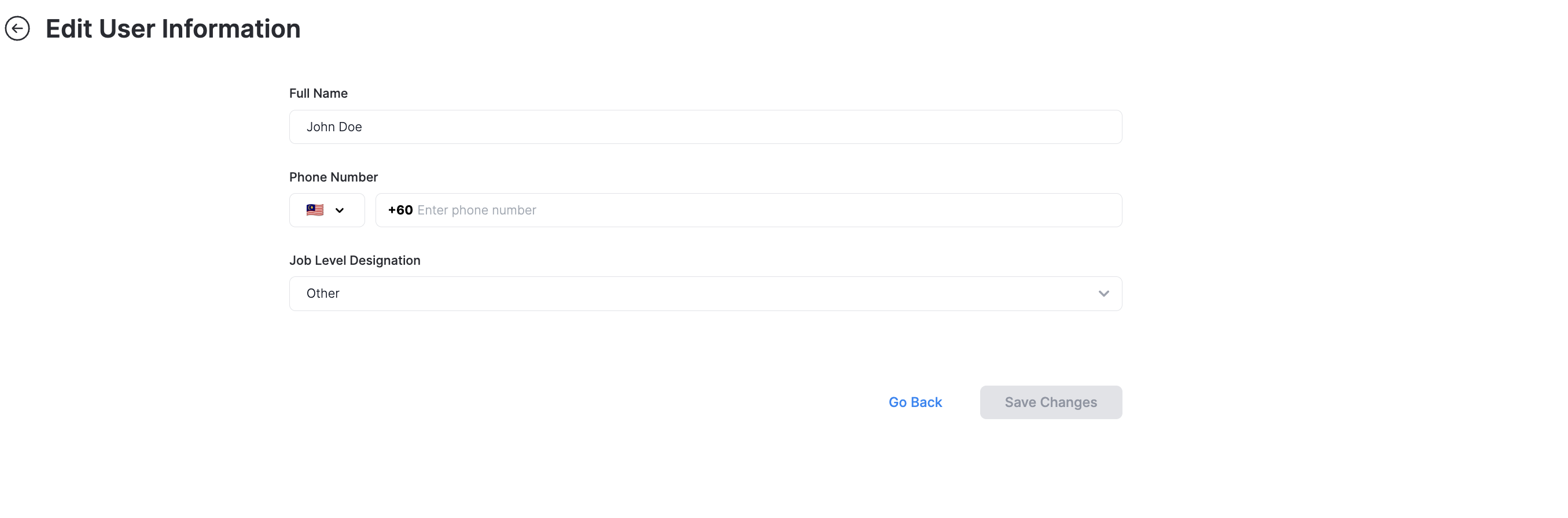Click the "Edit User Information" heading

173,28
